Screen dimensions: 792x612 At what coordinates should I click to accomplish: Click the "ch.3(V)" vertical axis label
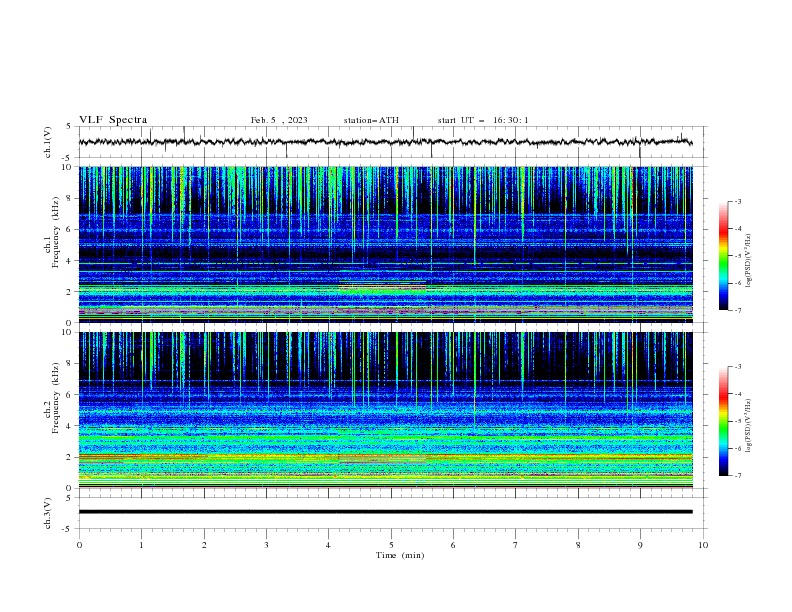tap(48, 513)
